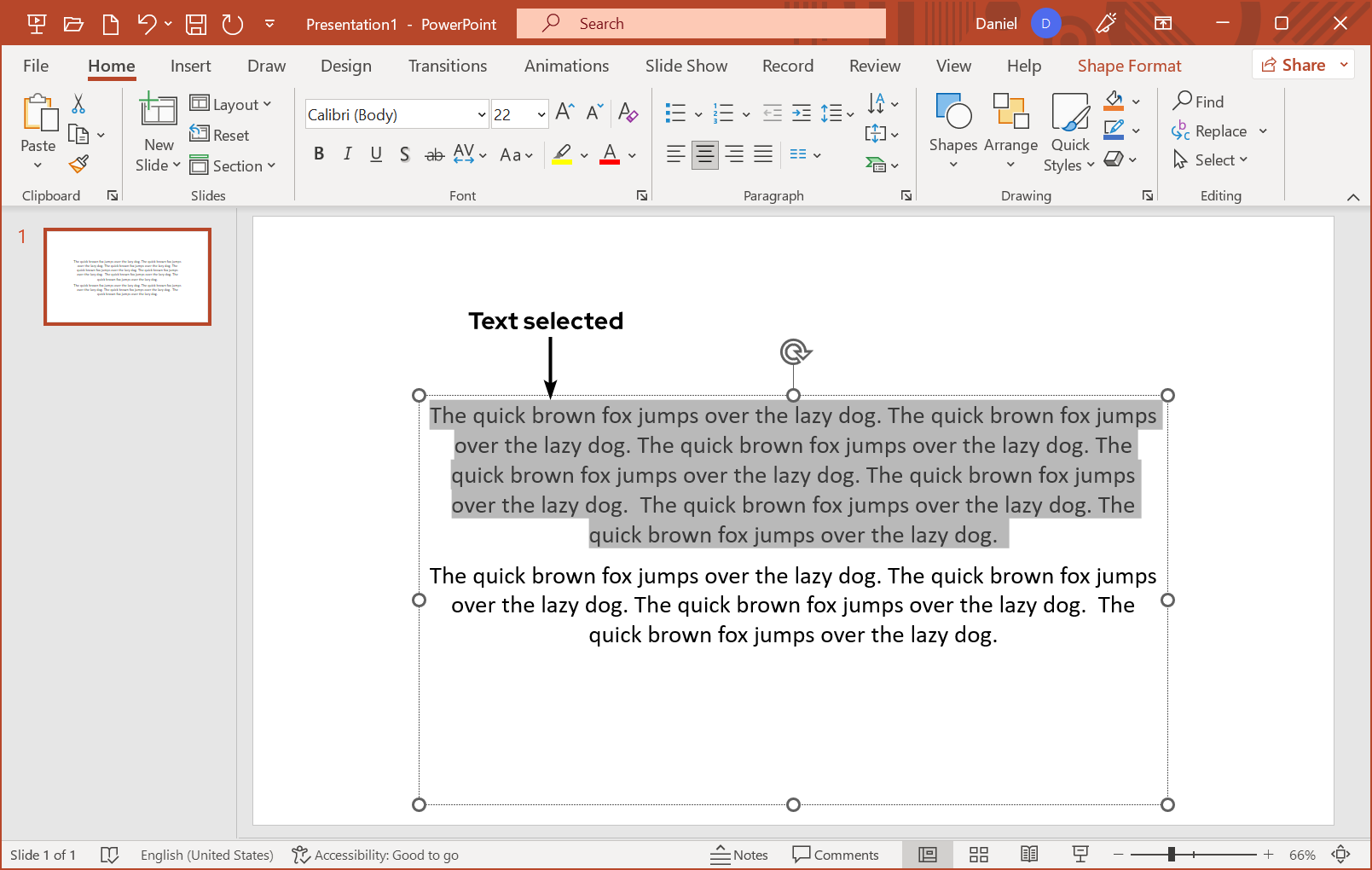This screenshot has height=870, width=1372.
Task: Click the Clear All Formatting icon
Action: (628, 113)
